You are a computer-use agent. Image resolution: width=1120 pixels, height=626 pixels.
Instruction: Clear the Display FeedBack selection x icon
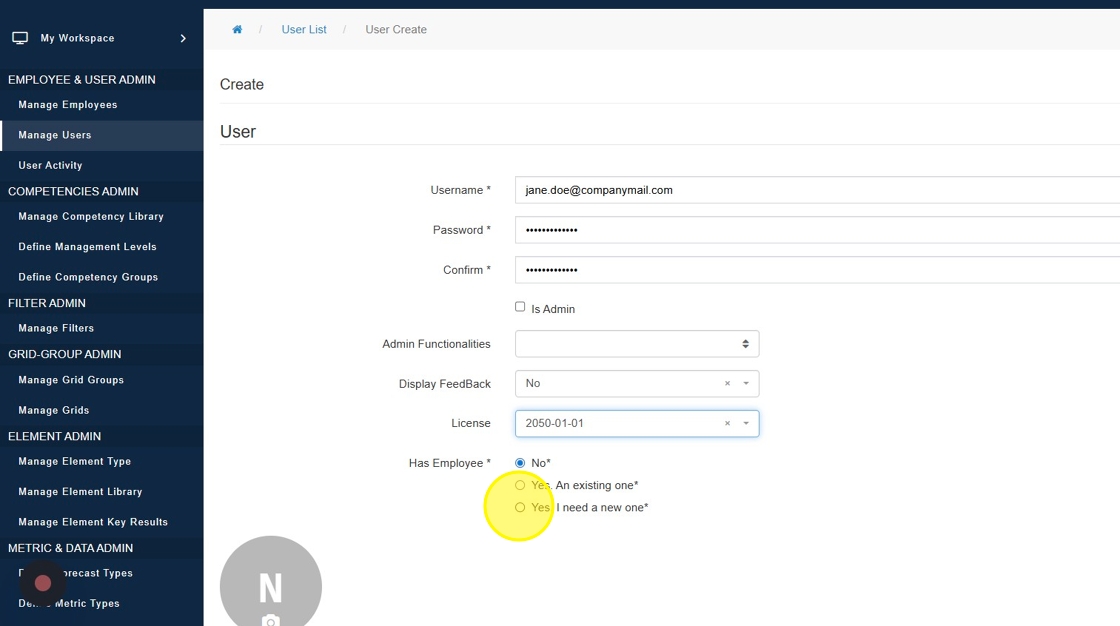(x=727, y=383)
